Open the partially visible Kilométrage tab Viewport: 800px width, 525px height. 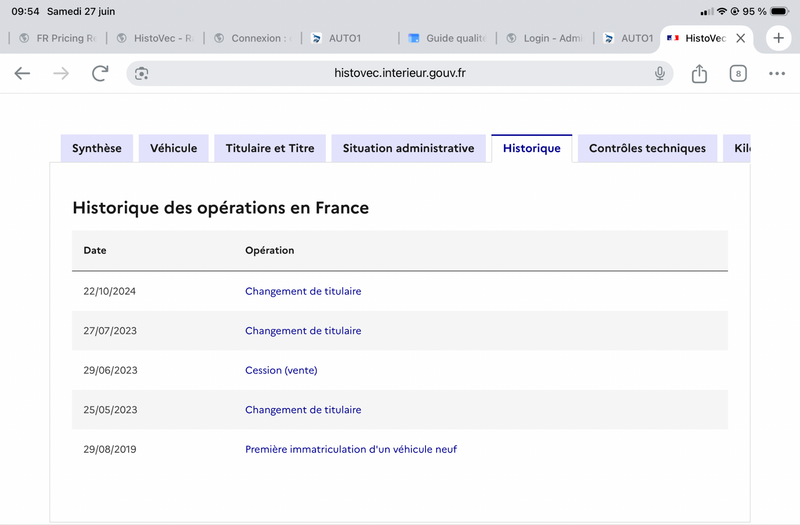coord(737,148)
